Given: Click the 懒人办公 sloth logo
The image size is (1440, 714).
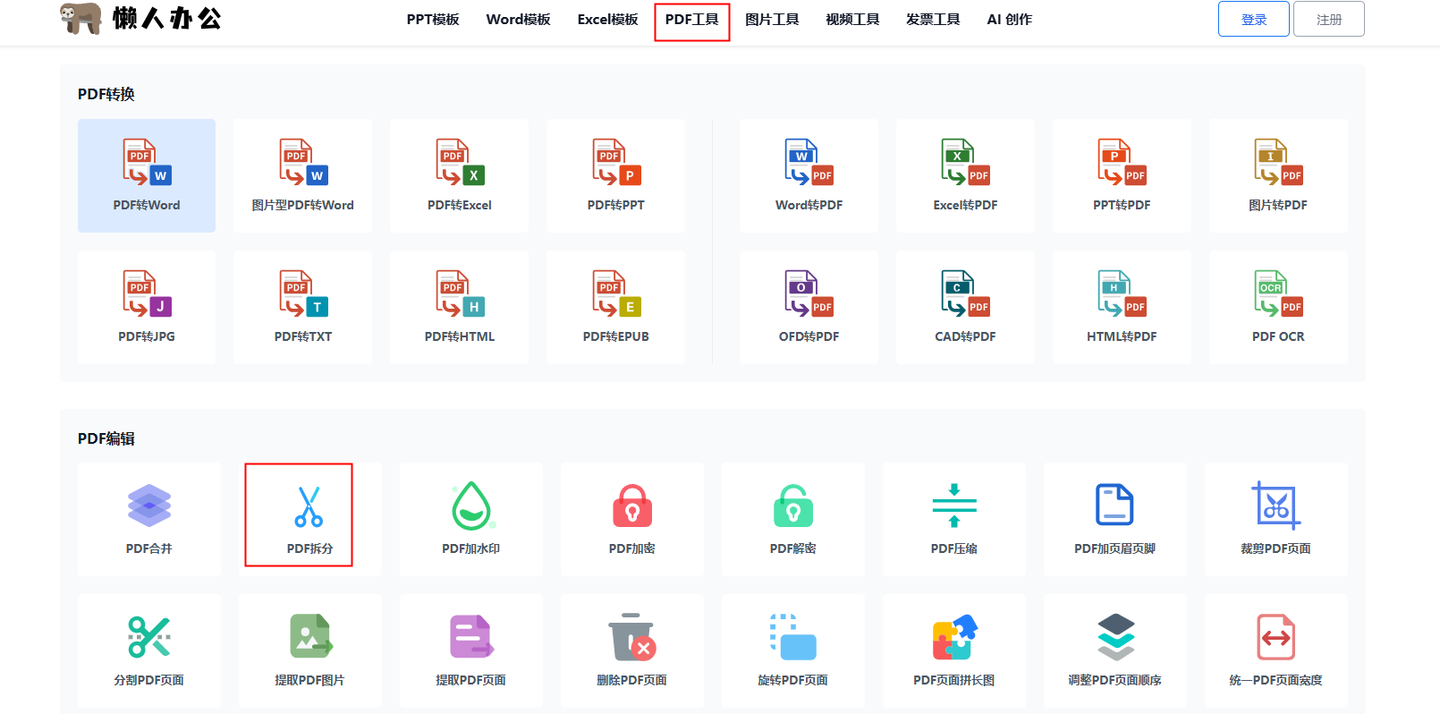Looking at the screenshot, I should tap(140, 18).
